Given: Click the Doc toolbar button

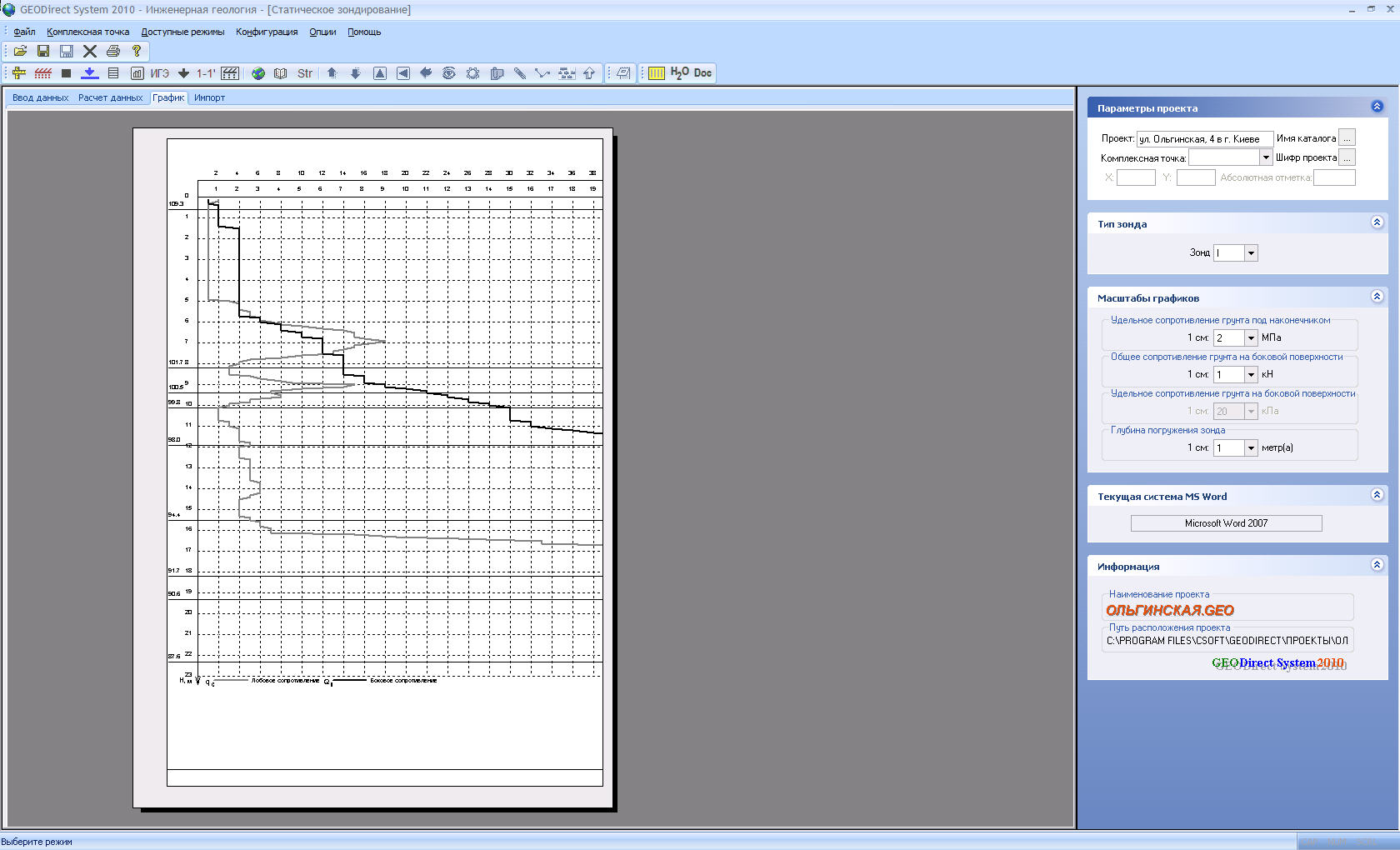Looking at the screenshot, I should point(702,73).
